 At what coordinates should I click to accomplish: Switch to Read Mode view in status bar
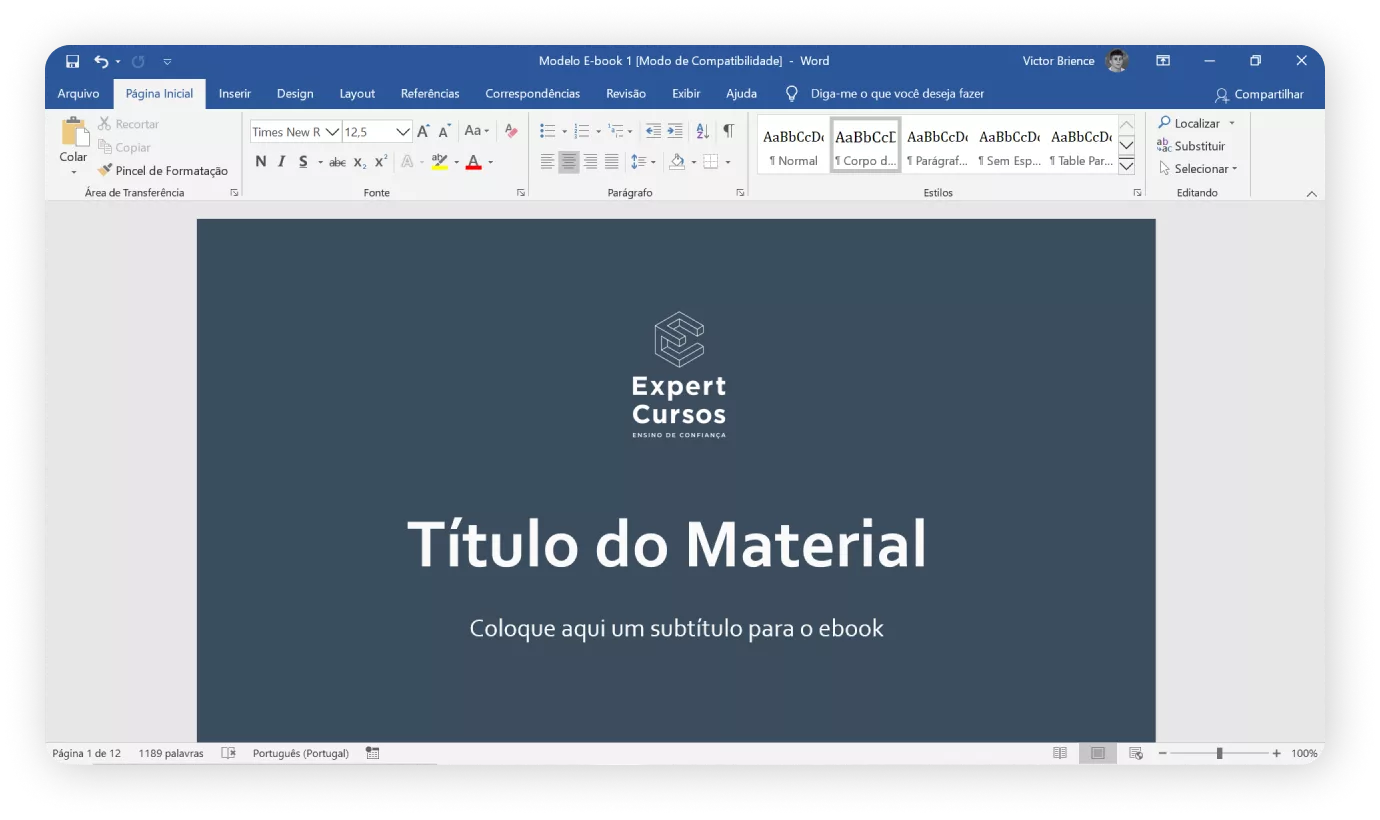(1060, 753)
